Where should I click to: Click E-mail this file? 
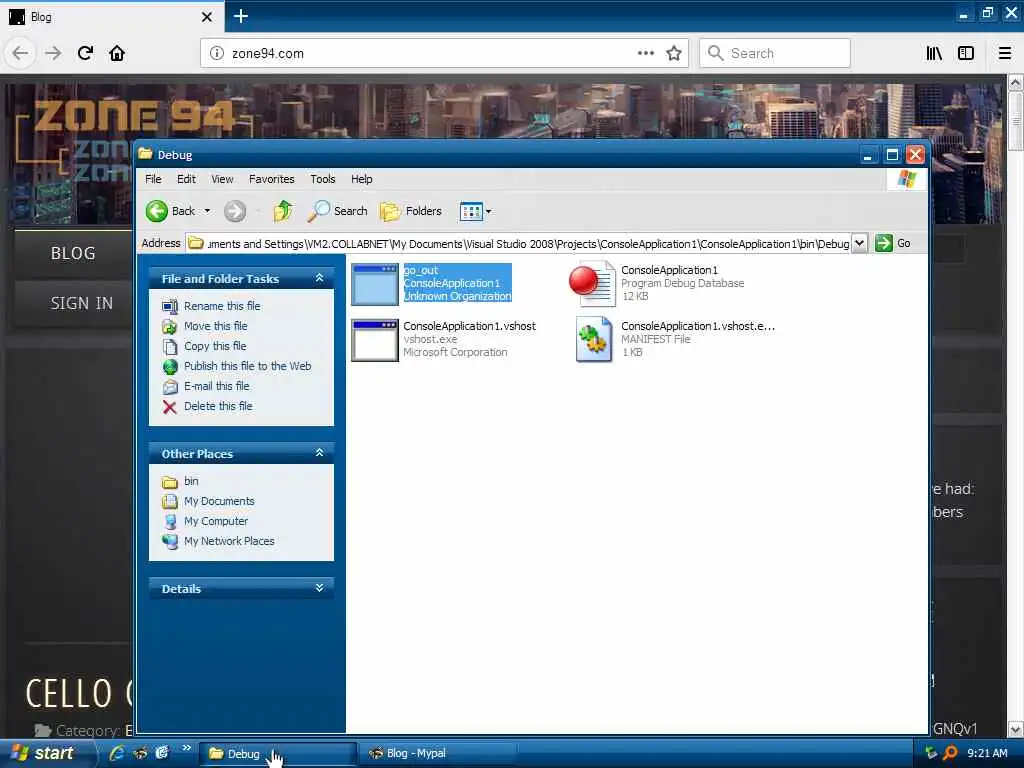[x=217, y=386]
